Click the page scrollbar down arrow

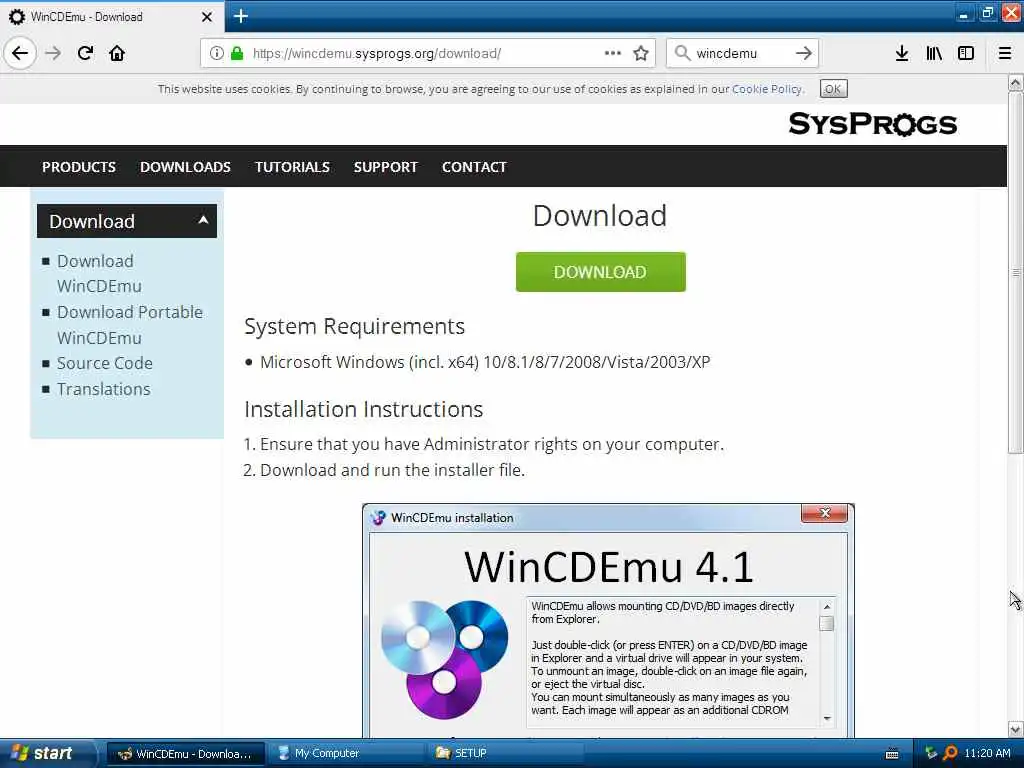1015,729
